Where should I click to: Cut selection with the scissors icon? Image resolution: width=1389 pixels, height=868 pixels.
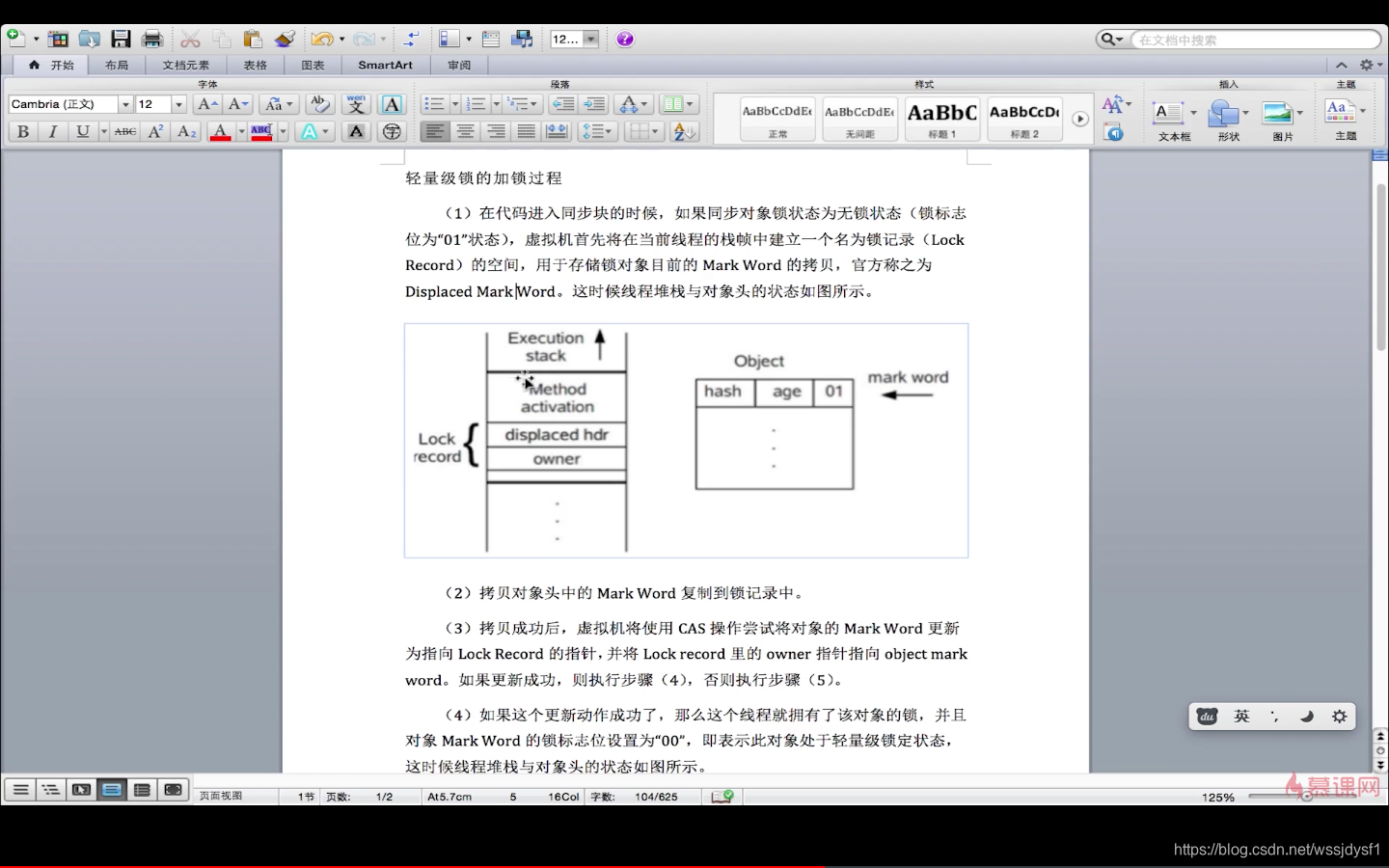pyautogui.click(x=190, y=39)
